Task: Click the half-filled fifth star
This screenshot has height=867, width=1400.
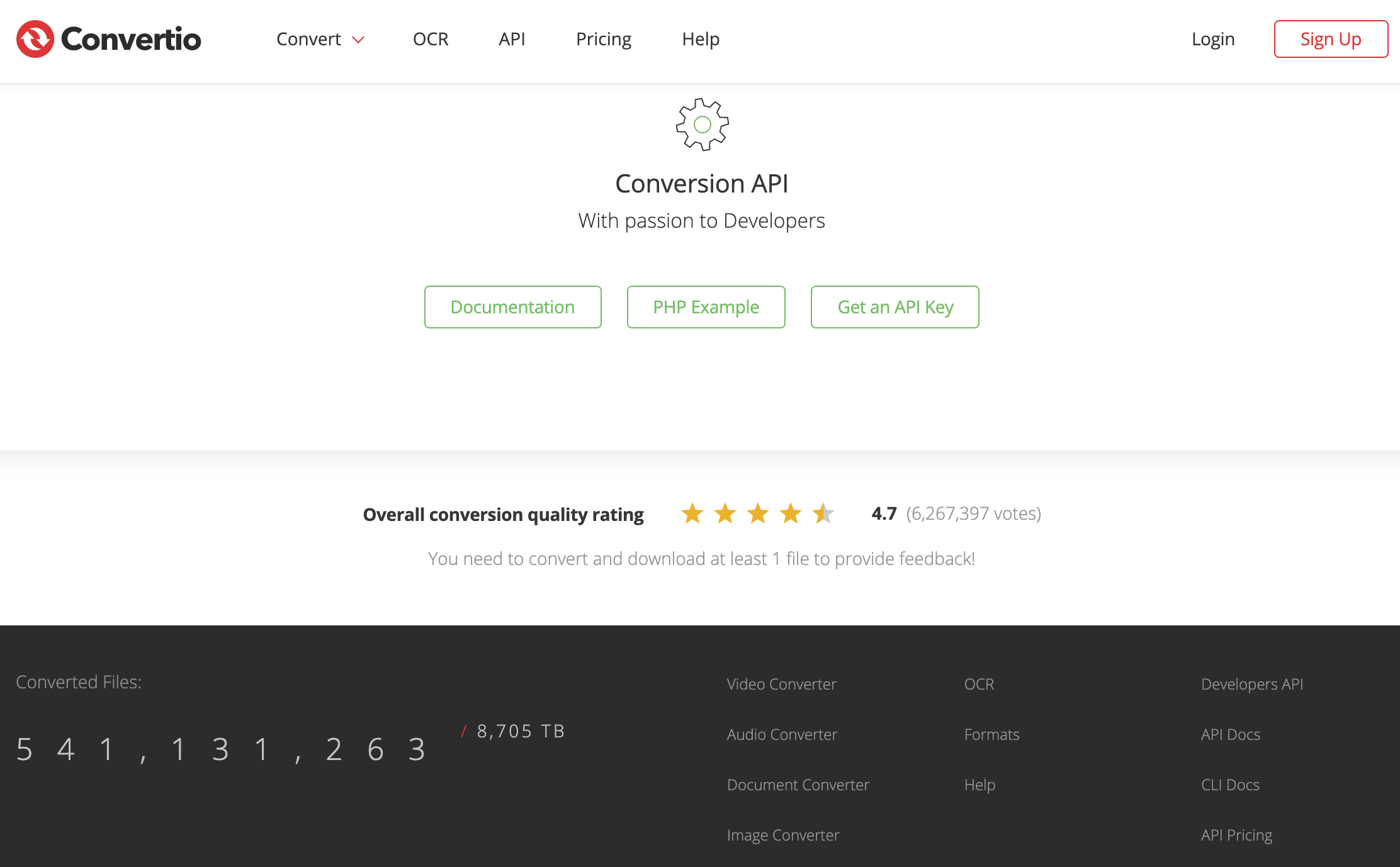Action: point(822,513)
